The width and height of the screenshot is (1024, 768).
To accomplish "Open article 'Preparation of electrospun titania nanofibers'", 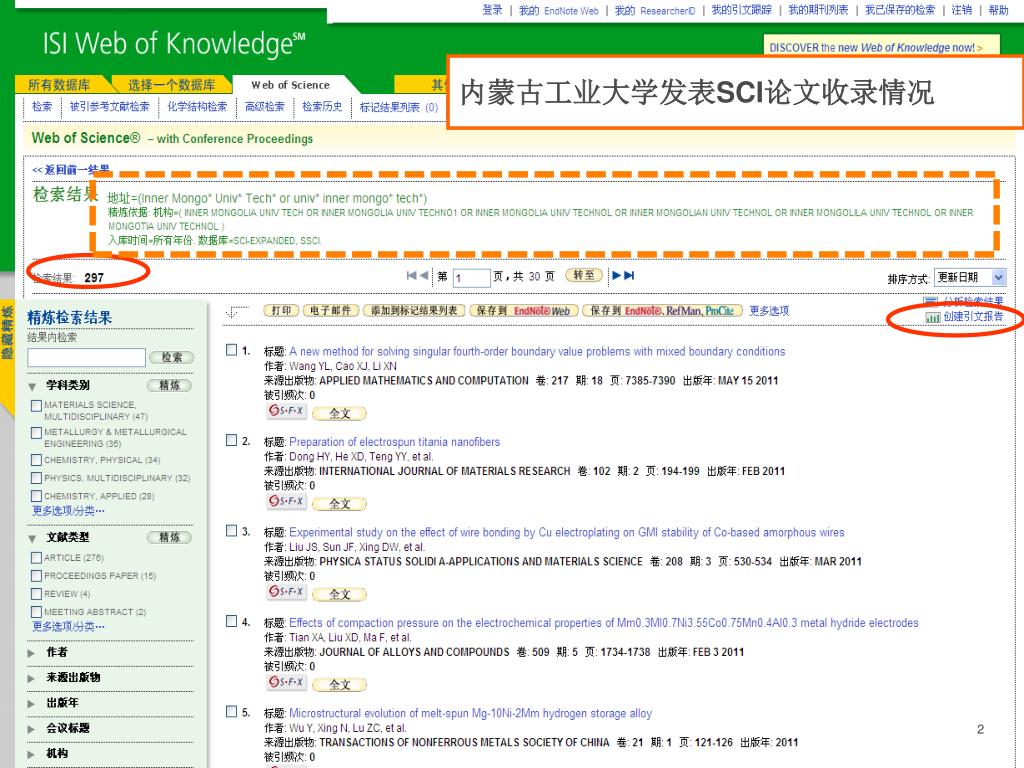I will coord(394,441).
